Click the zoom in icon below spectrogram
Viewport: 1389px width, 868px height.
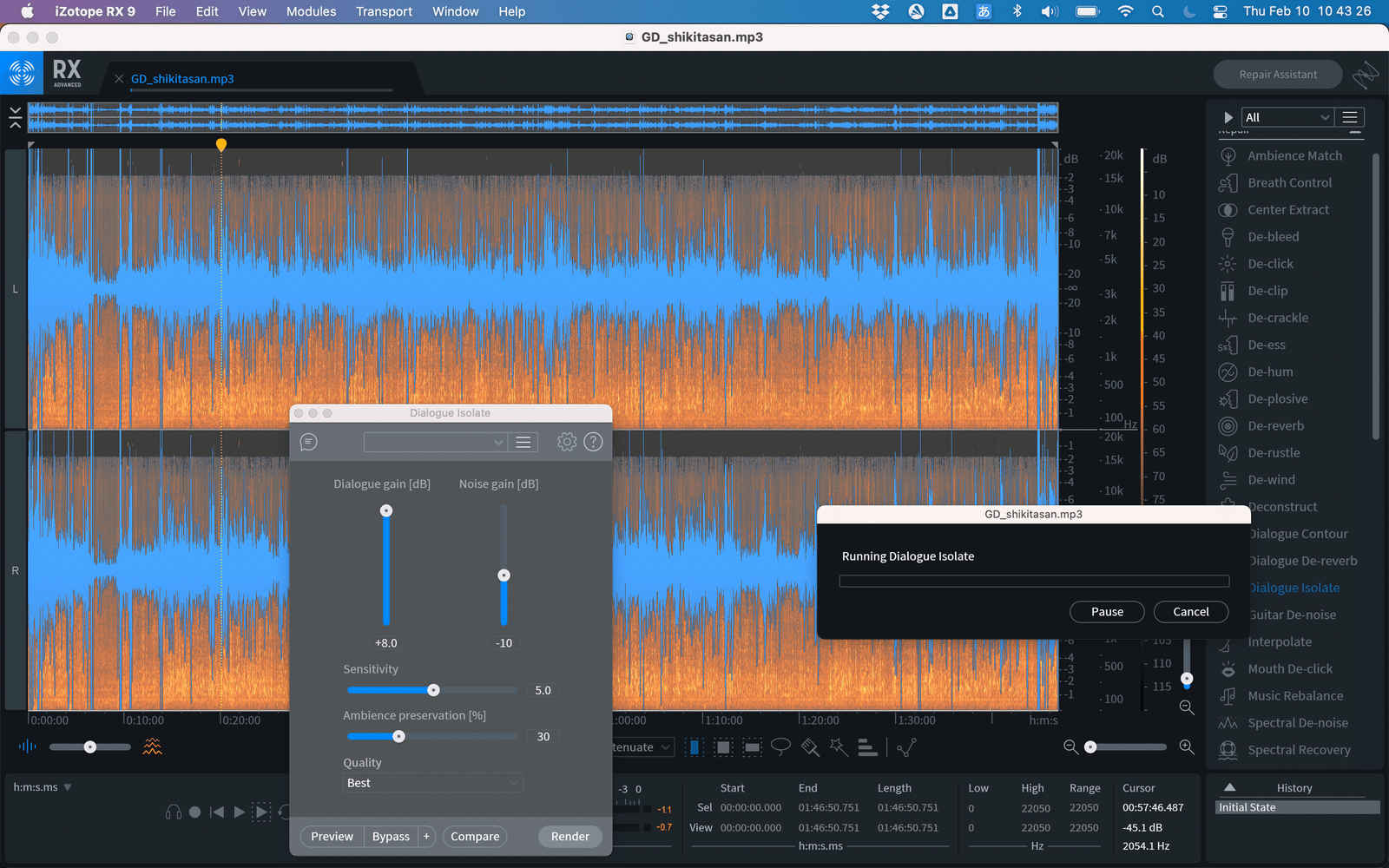[x=1187, y=746]
